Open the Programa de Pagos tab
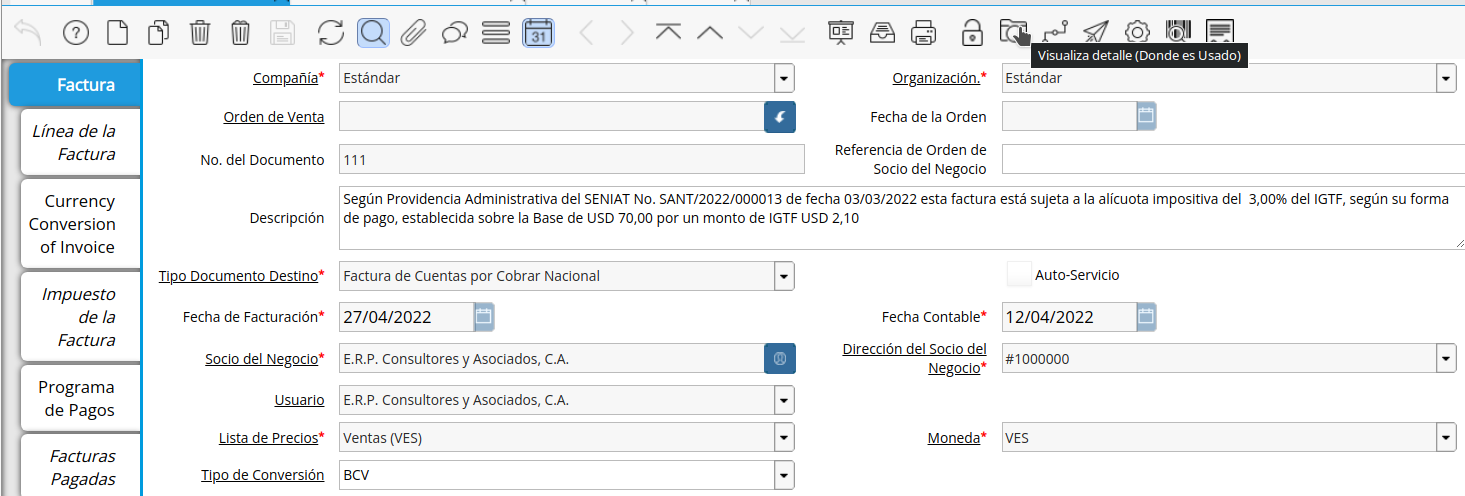Image resolution: width=1465 pixels, height=496 pixels. (82, 398)
